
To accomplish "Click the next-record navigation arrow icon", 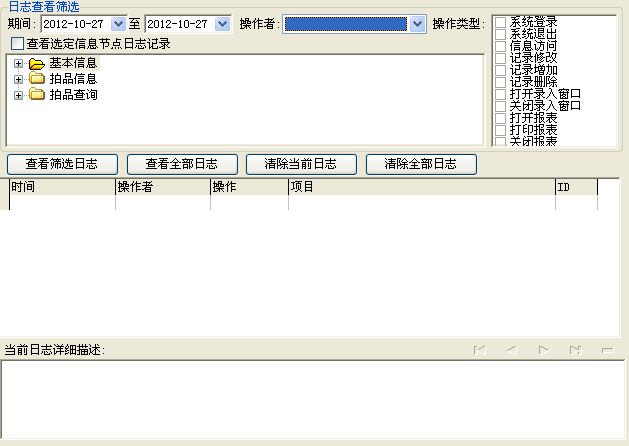I will (544, 350).
